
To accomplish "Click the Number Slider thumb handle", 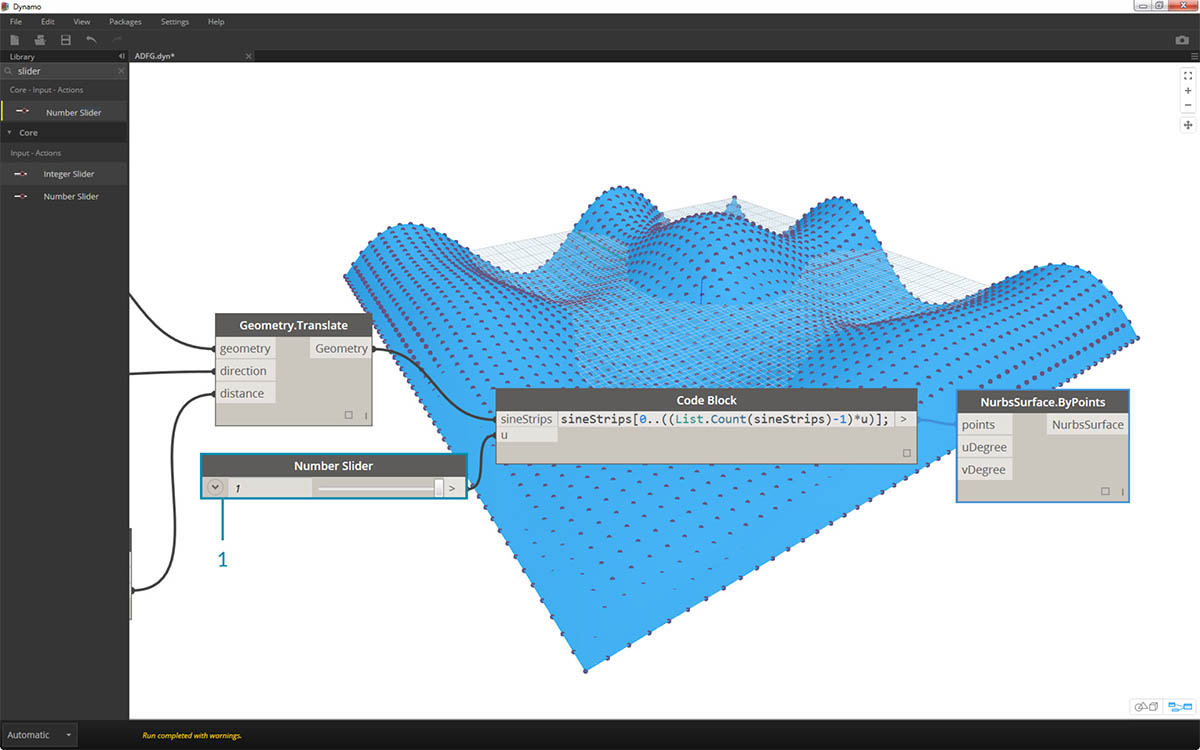I will pos(439,488).
